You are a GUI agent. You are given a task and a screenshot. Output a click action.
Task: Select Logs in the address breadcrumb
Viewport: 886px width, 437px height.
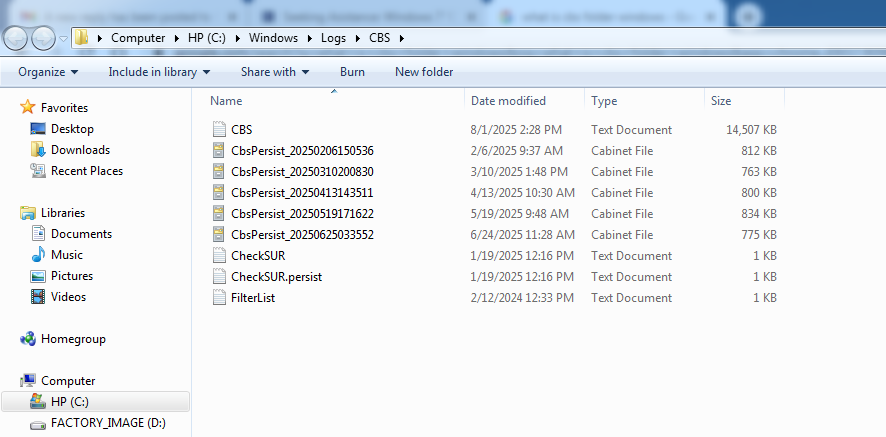point(333,38)
